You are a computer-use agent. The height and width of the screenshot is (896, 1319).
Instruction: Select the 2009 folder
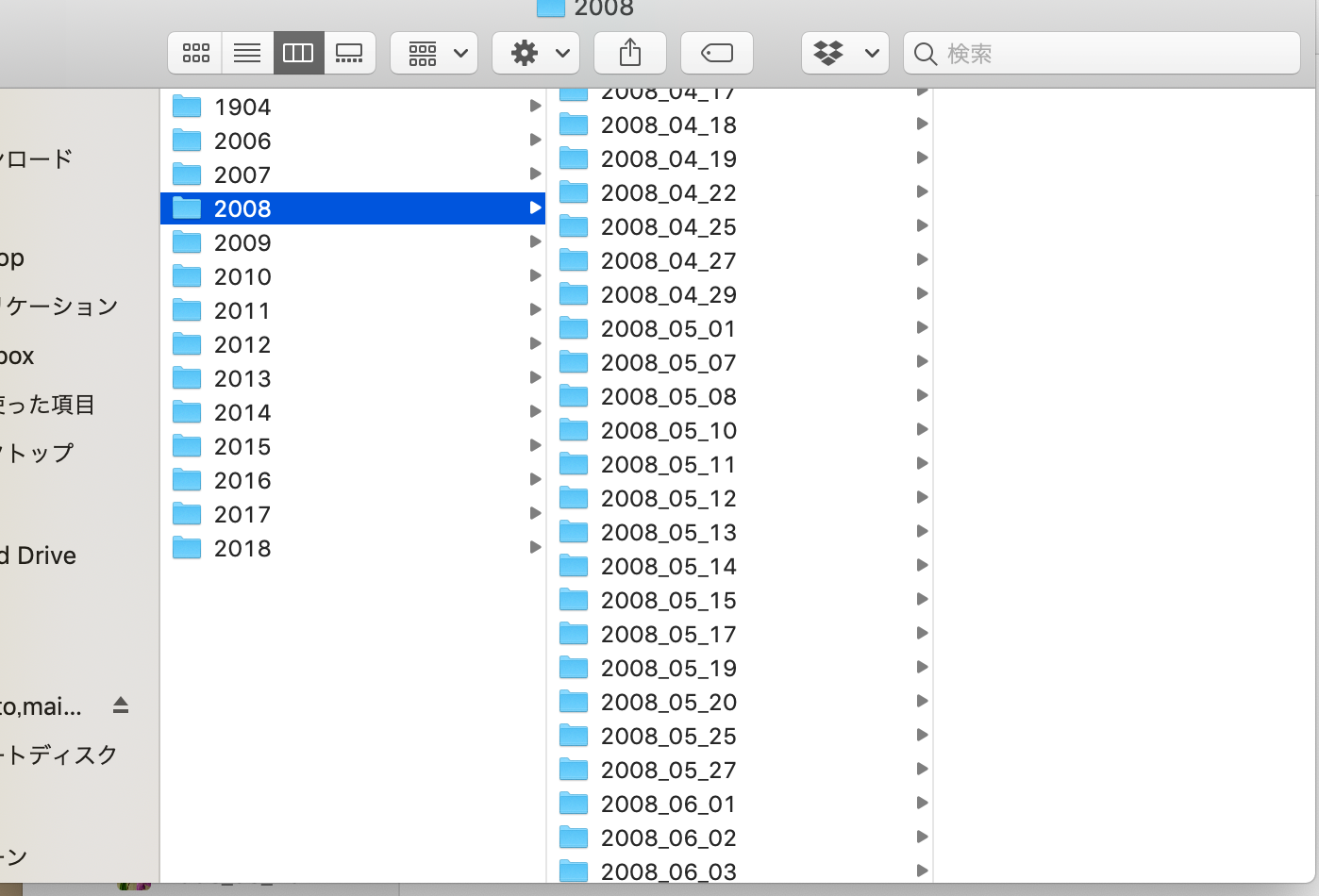[x=353, y=242]
